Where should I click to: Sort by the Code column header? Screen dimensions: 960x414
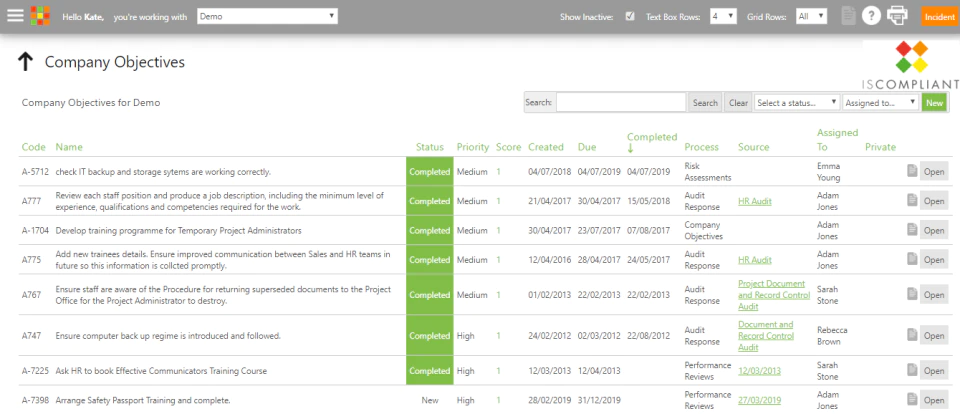(34, 147)
